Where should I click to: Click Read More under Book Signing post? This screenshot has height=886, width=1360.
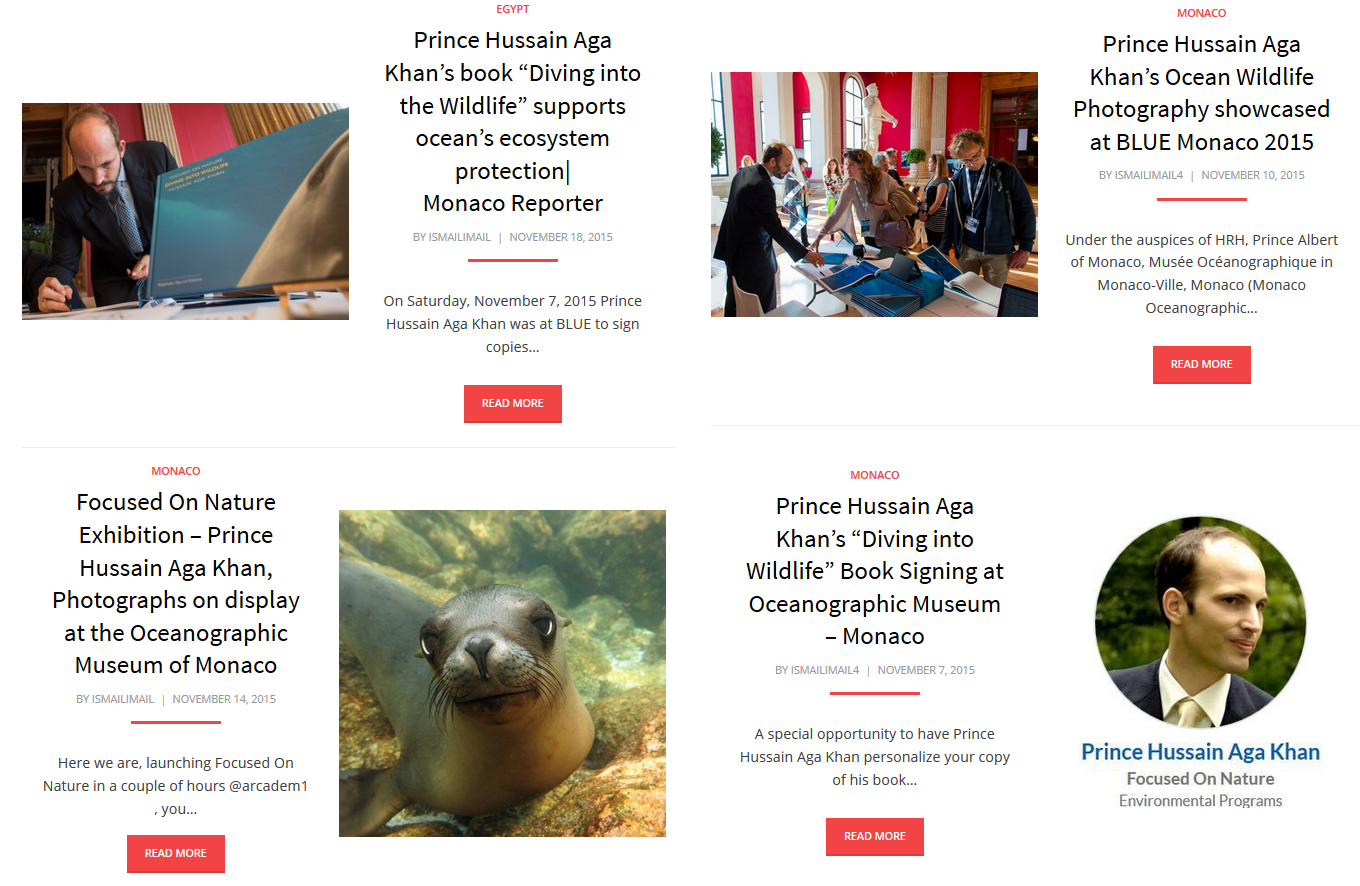[x=874, y=836]
